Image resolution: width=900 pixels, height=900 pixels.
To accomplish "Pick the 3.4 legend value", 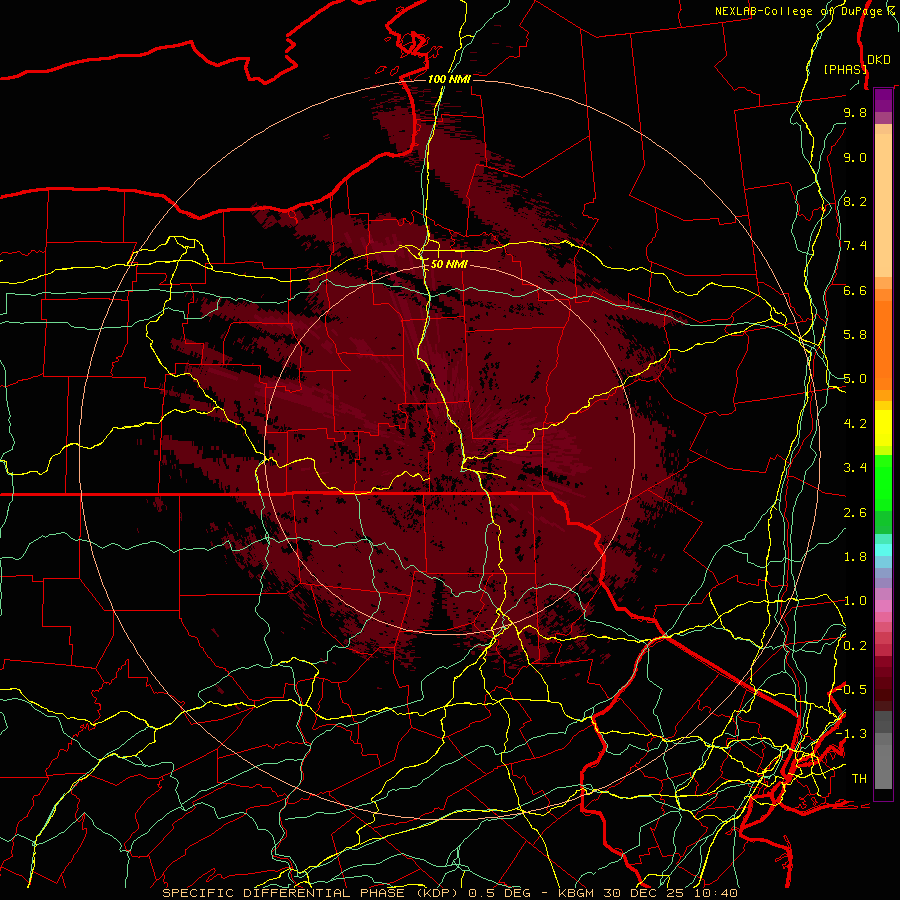I will [x=855, y=468].
